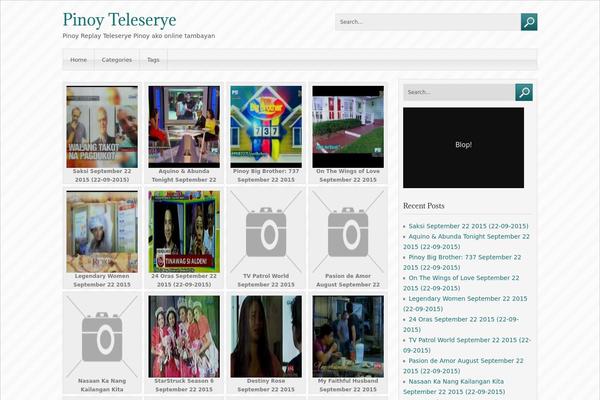Open the Destiny Rose thumbnail
Viewport: 600px width, 400px height.
coord(266,336)
